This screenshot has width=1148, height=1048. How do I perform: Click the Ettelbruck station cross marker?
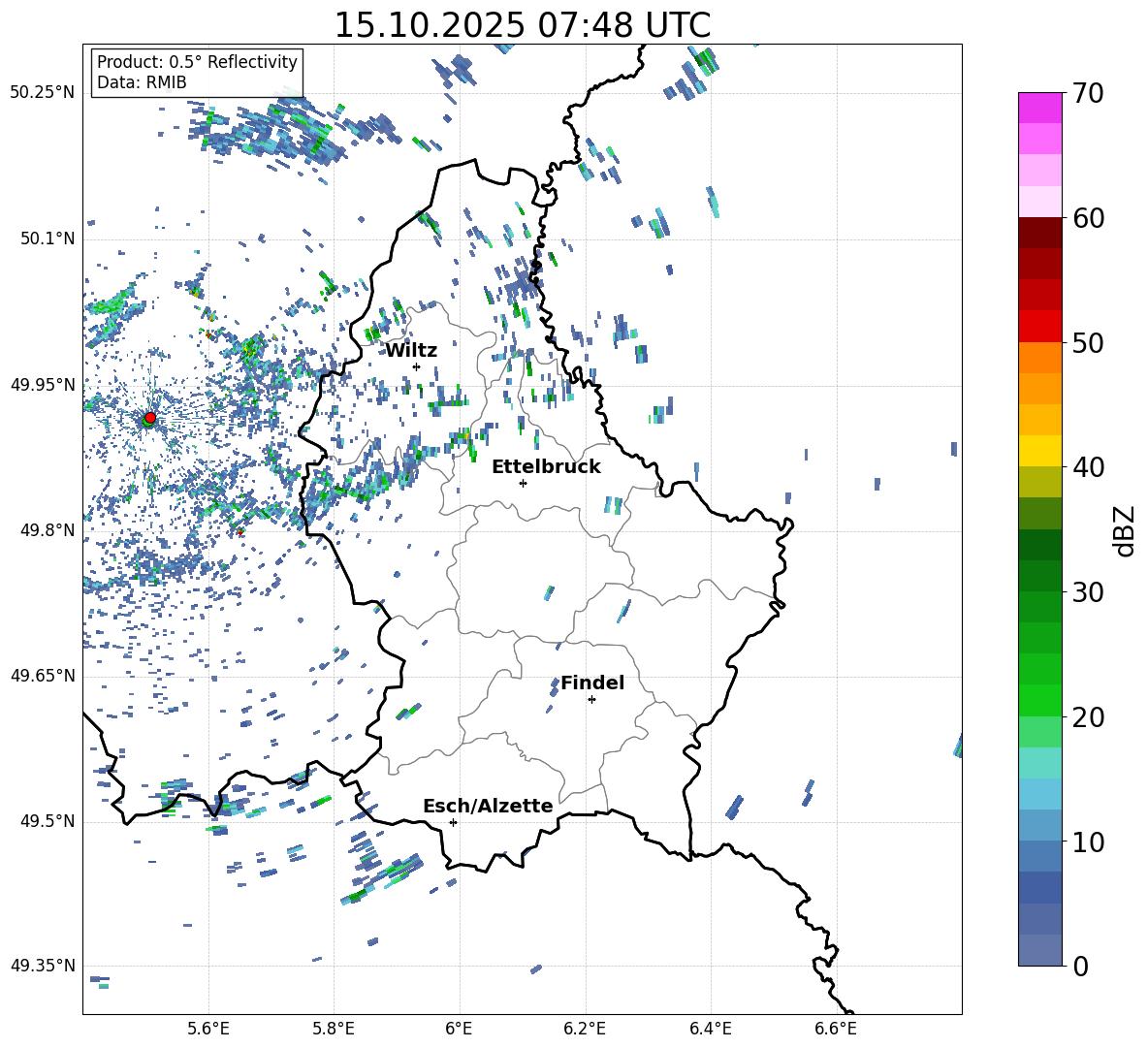pyautogui.click(x=523, y=483)
